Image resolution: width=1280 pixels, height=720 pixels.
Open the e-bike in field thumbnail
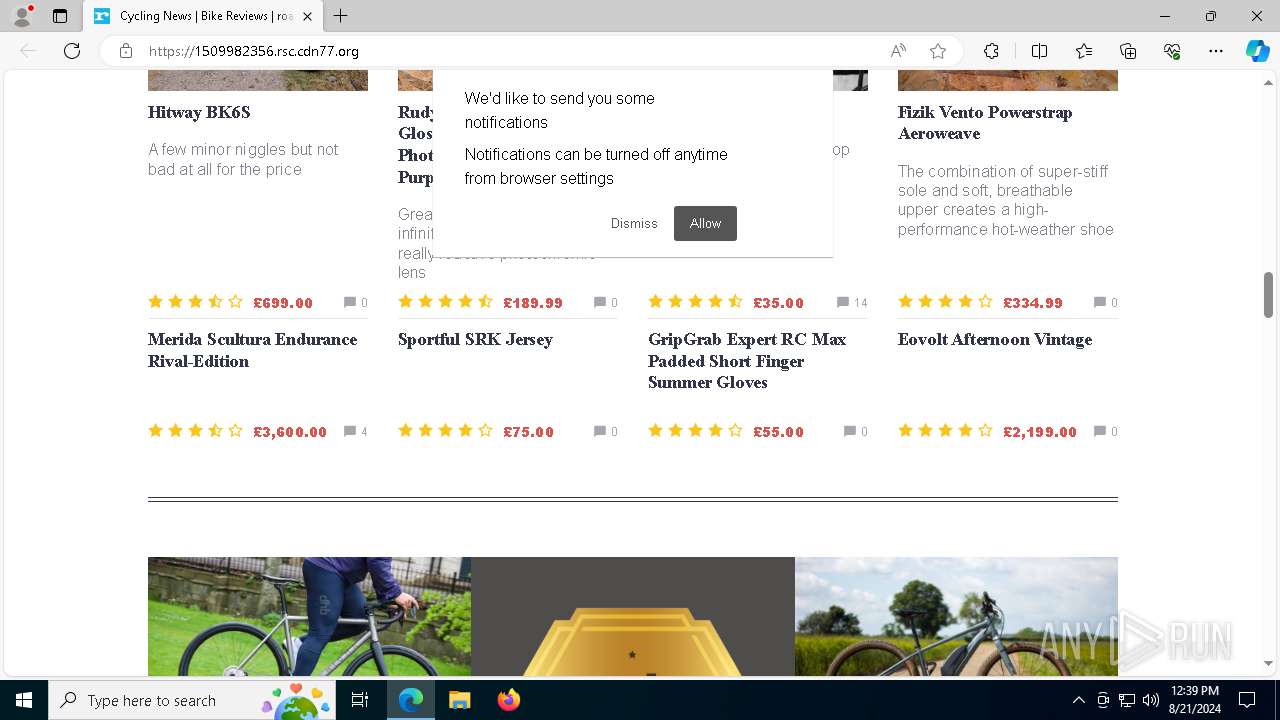956,616
